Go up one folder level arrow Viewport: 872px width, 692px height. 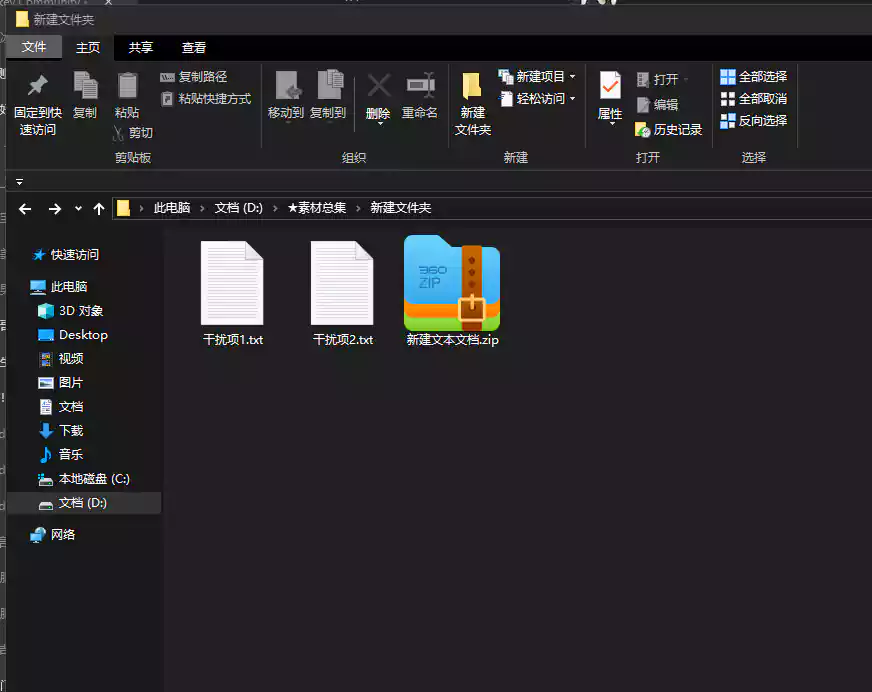(x=98, y=208)
